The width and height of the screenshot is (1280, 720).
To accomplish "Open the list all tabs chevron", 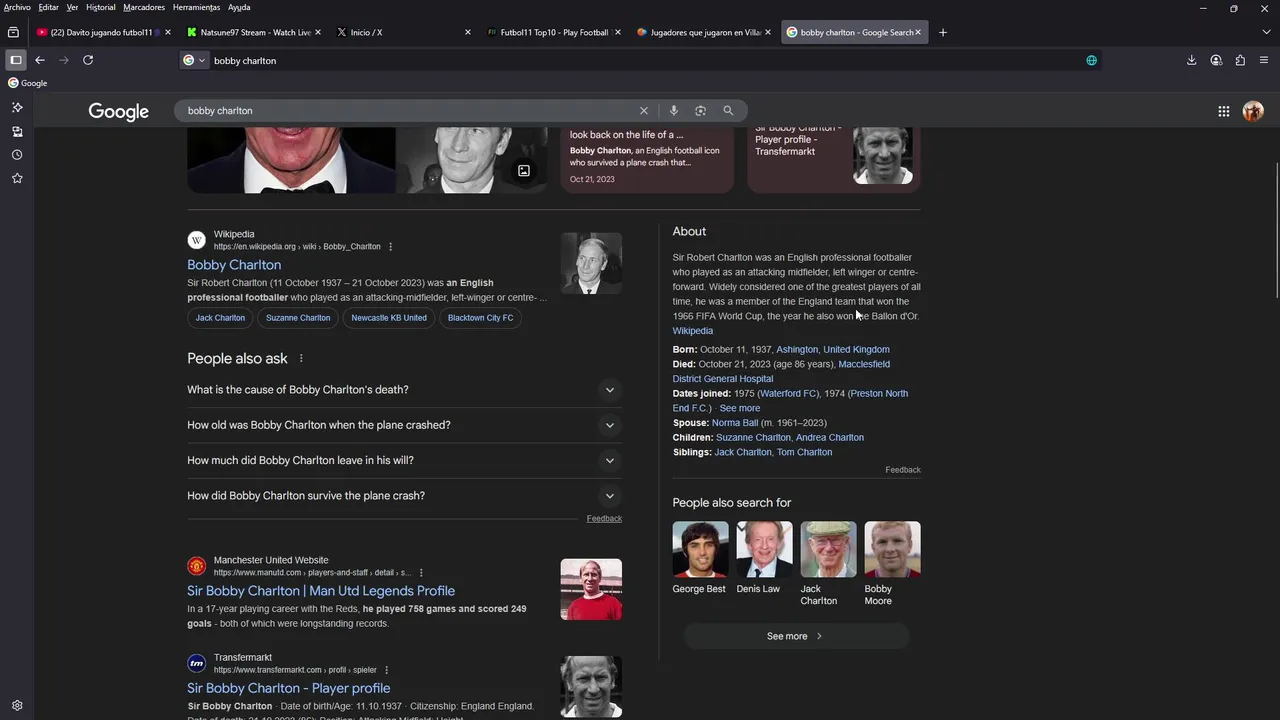I will click(1266, 32).
